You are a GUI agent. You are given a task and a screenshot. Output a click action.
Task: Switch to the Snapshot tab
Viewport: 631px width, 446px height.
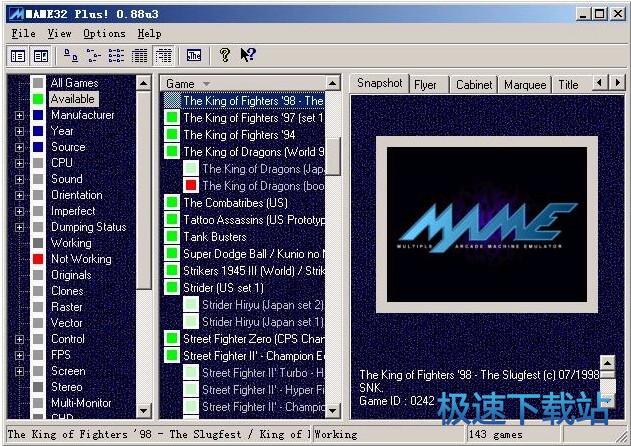(x=379, y=83)
